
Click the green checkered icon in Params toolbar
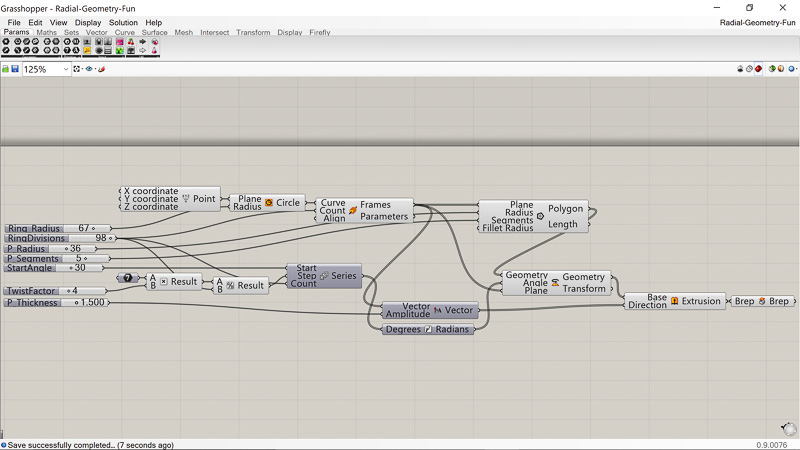coord(119,51)
